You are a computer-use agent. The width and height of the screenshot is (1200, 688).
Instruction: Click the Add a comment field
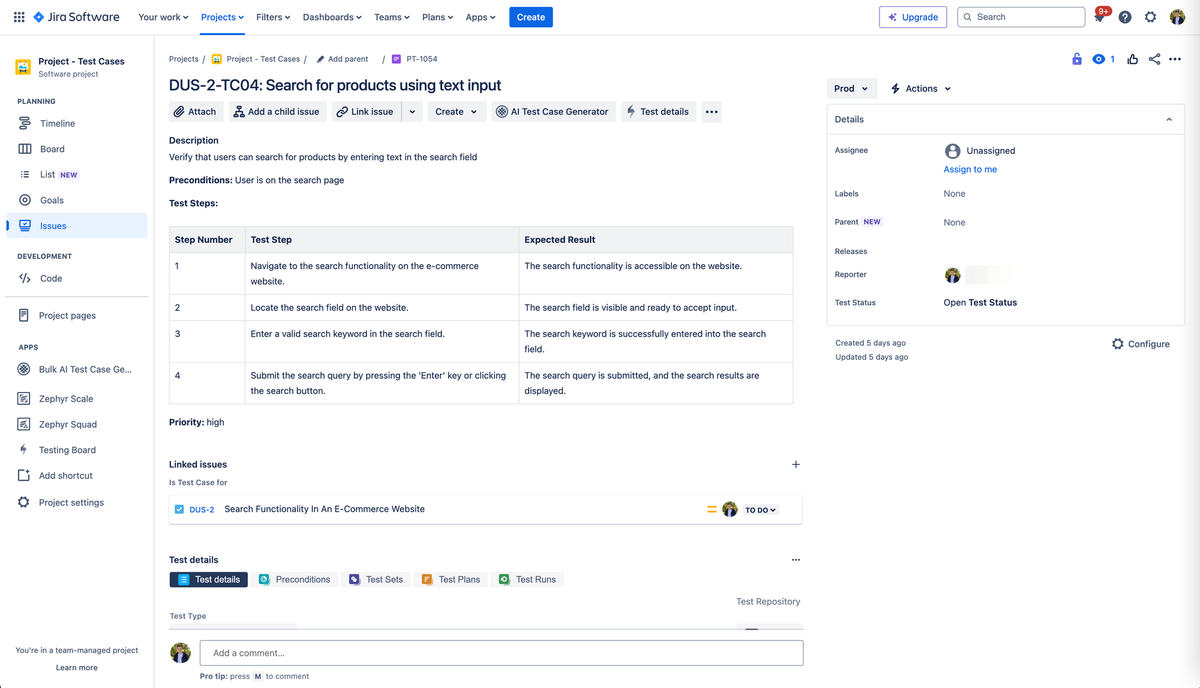500,652
